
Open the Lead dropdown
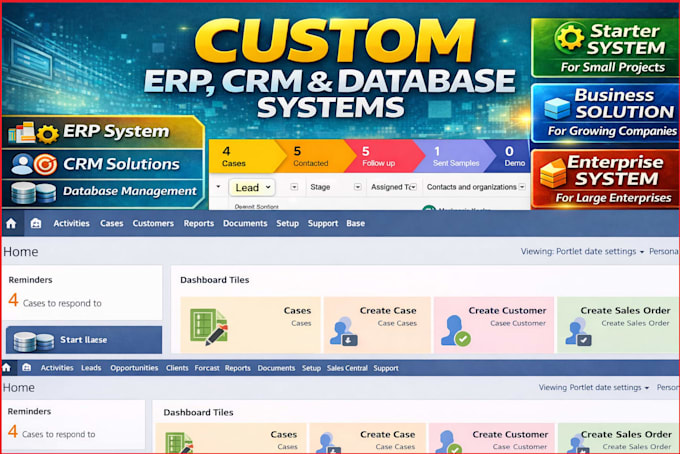[x=252, y=187]
